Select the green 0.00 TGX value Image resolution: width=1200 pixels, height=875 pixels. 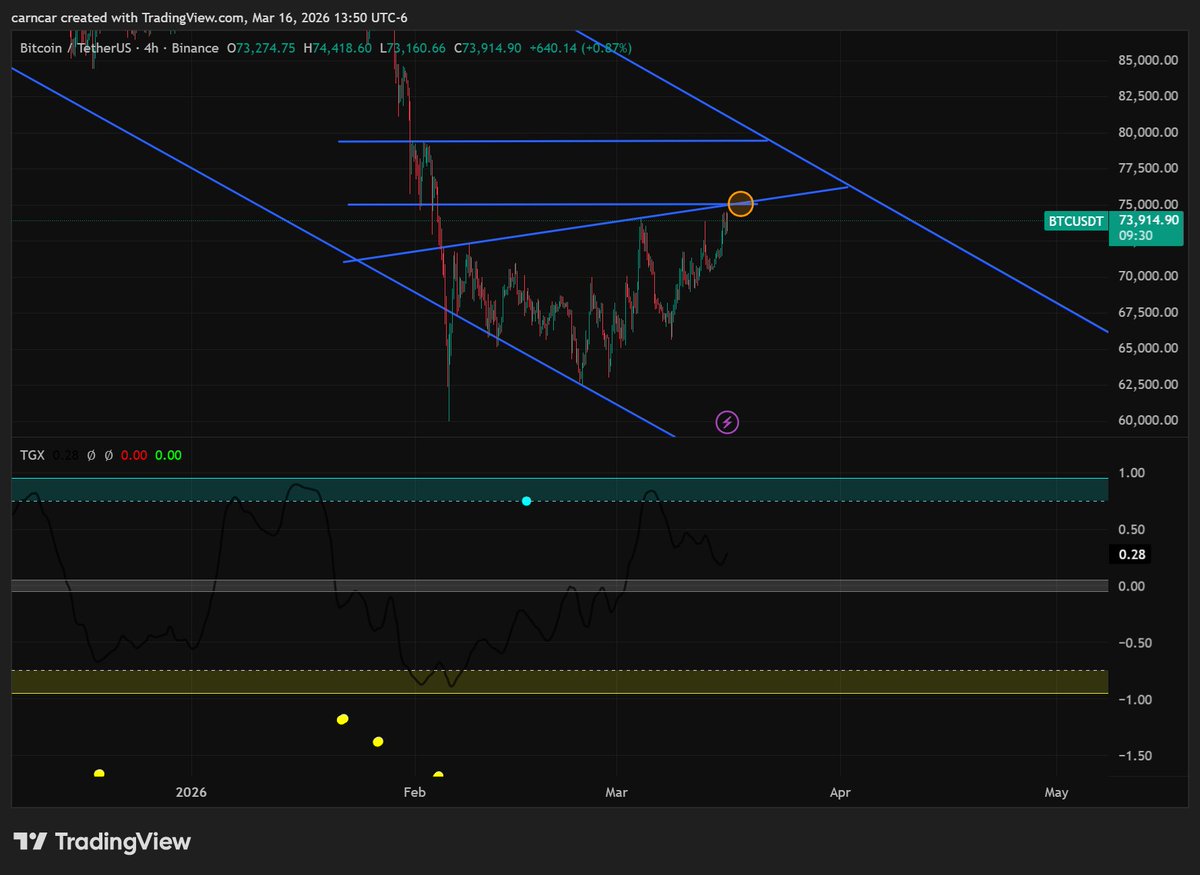coord(168,455)
